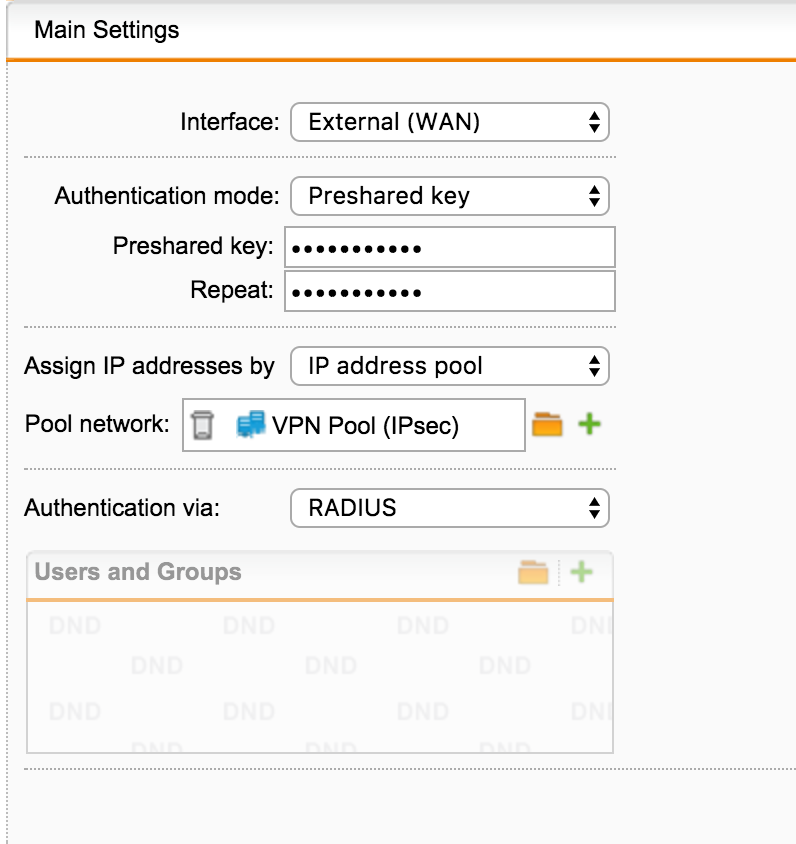The image size is (796, 844).
Task: Open folder icon in Users and Groups header
Action: (533, 572)
